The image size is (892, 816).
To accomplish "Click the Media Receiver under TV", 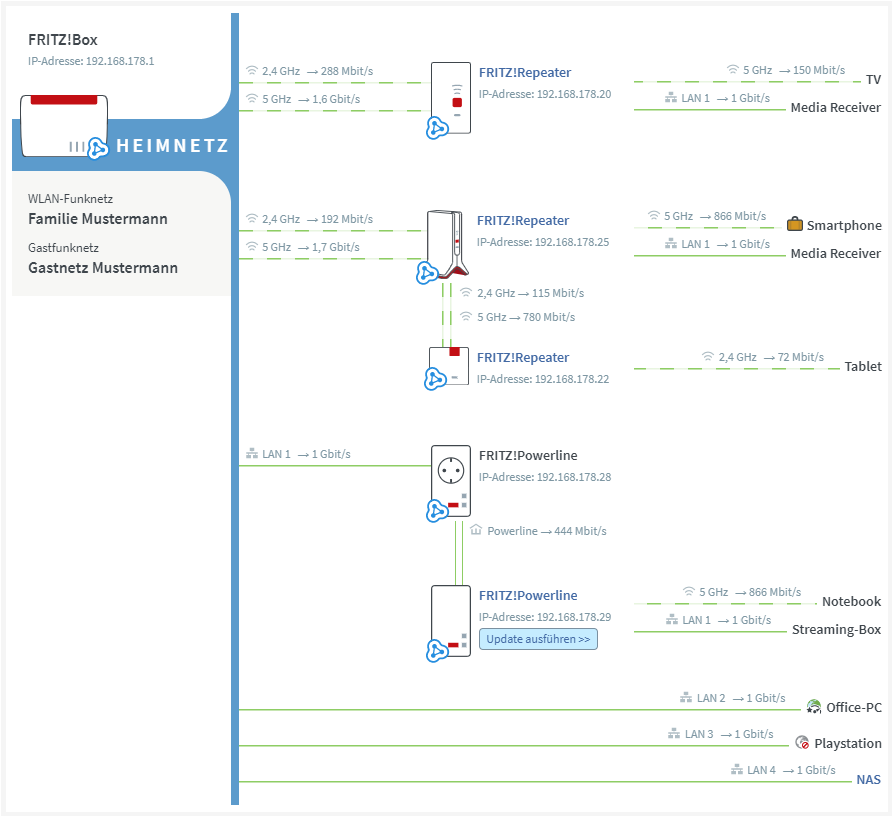I will [835, 108].
